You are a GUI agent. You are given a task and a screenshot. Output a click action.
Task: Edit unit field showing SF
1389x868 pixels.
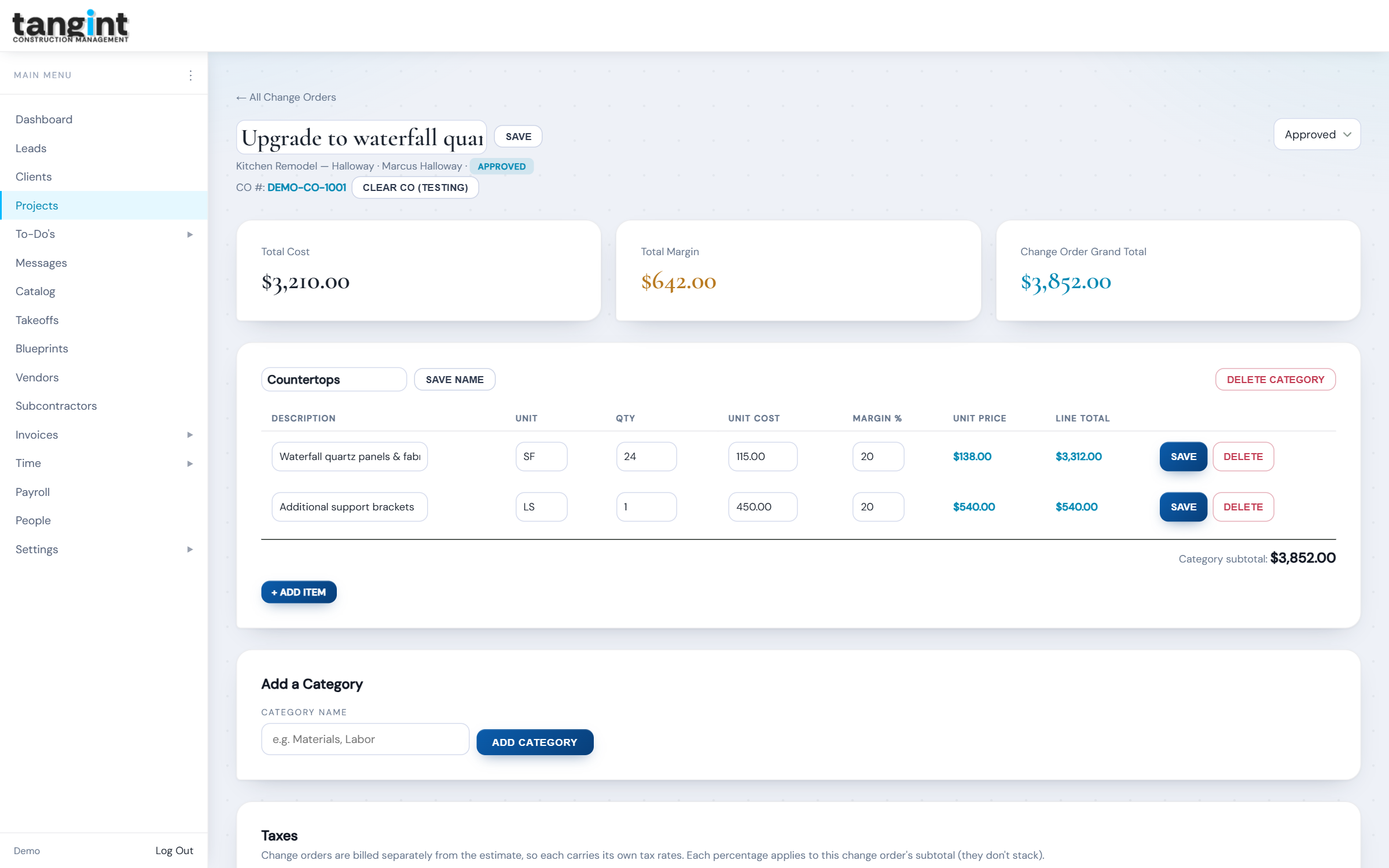[x=541, y=457]
